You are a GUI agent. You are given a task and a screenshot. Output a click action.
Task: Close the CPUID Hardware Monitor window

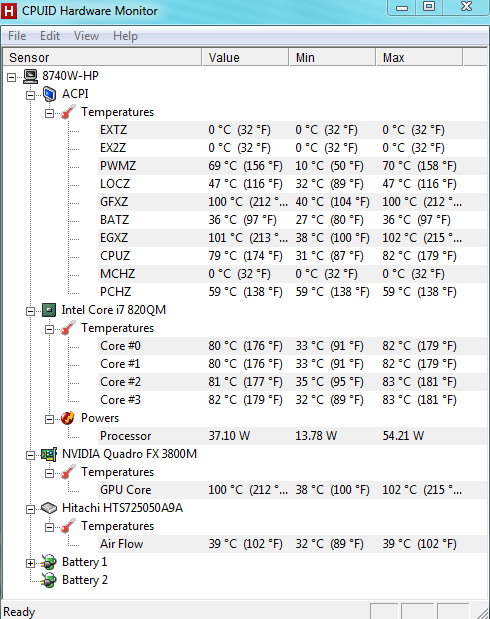pyautogui.click(x=466, y=7)
